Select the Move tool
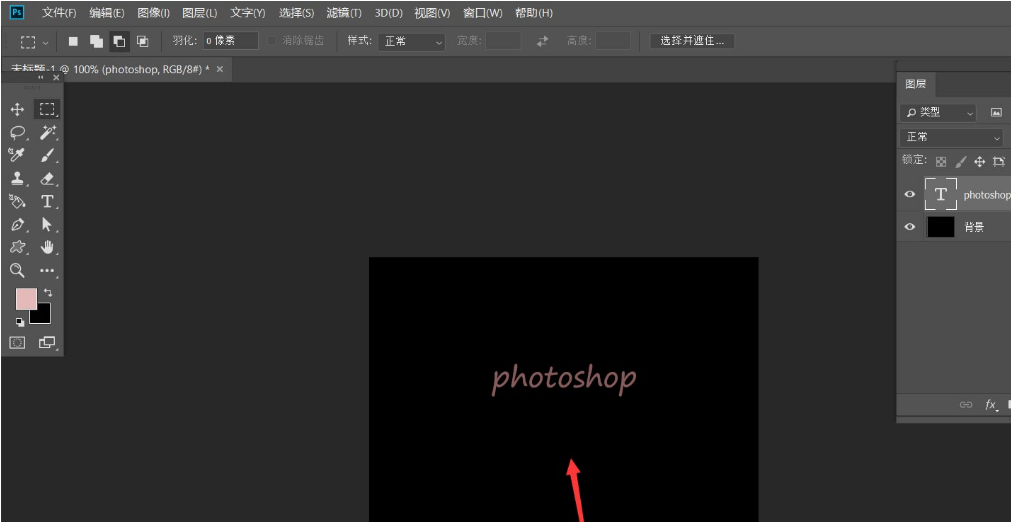The height and width of the screenshot is (522, 1011). 17,110
